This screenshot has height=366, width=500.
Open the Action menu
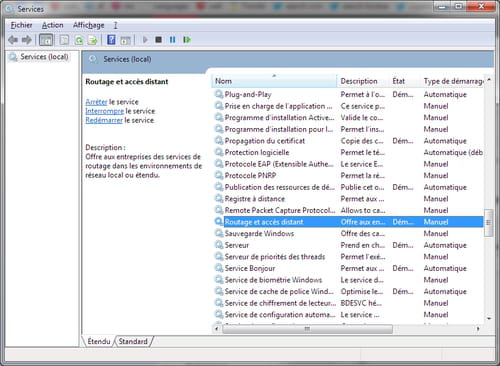53,25
